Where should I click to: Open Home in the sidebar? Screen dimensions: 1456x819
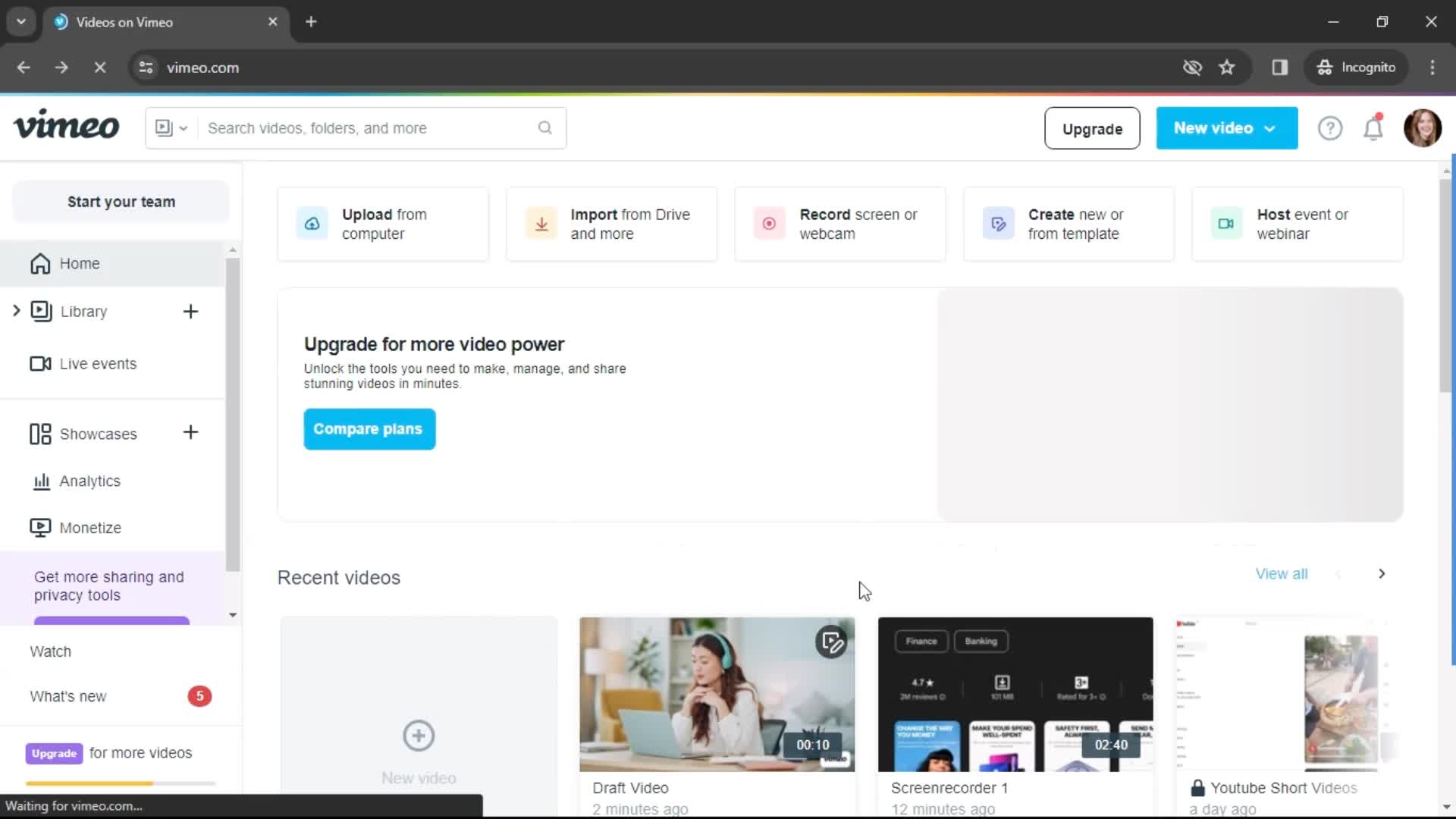[x=112, y=264]
